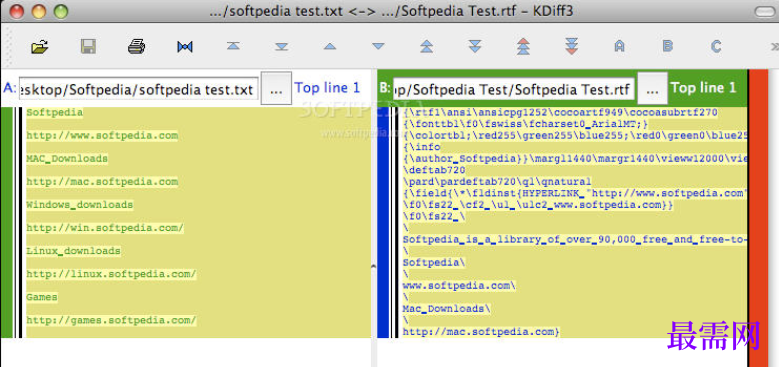Image resolution: width=779 pixels, height=367 pixels.
Task: Click 'www.softpedia.com\' line in pane B
Action: (x=460, y=286)
